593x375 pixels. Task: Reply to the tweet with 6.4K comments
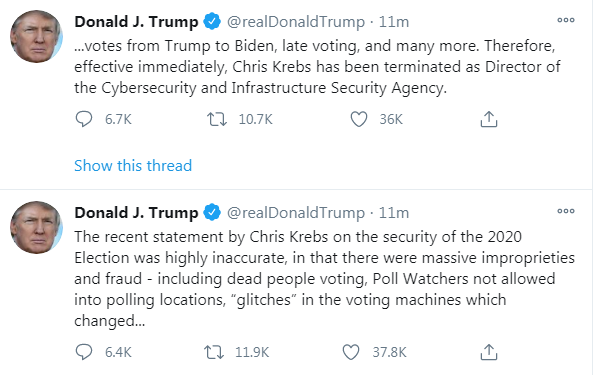84,352
